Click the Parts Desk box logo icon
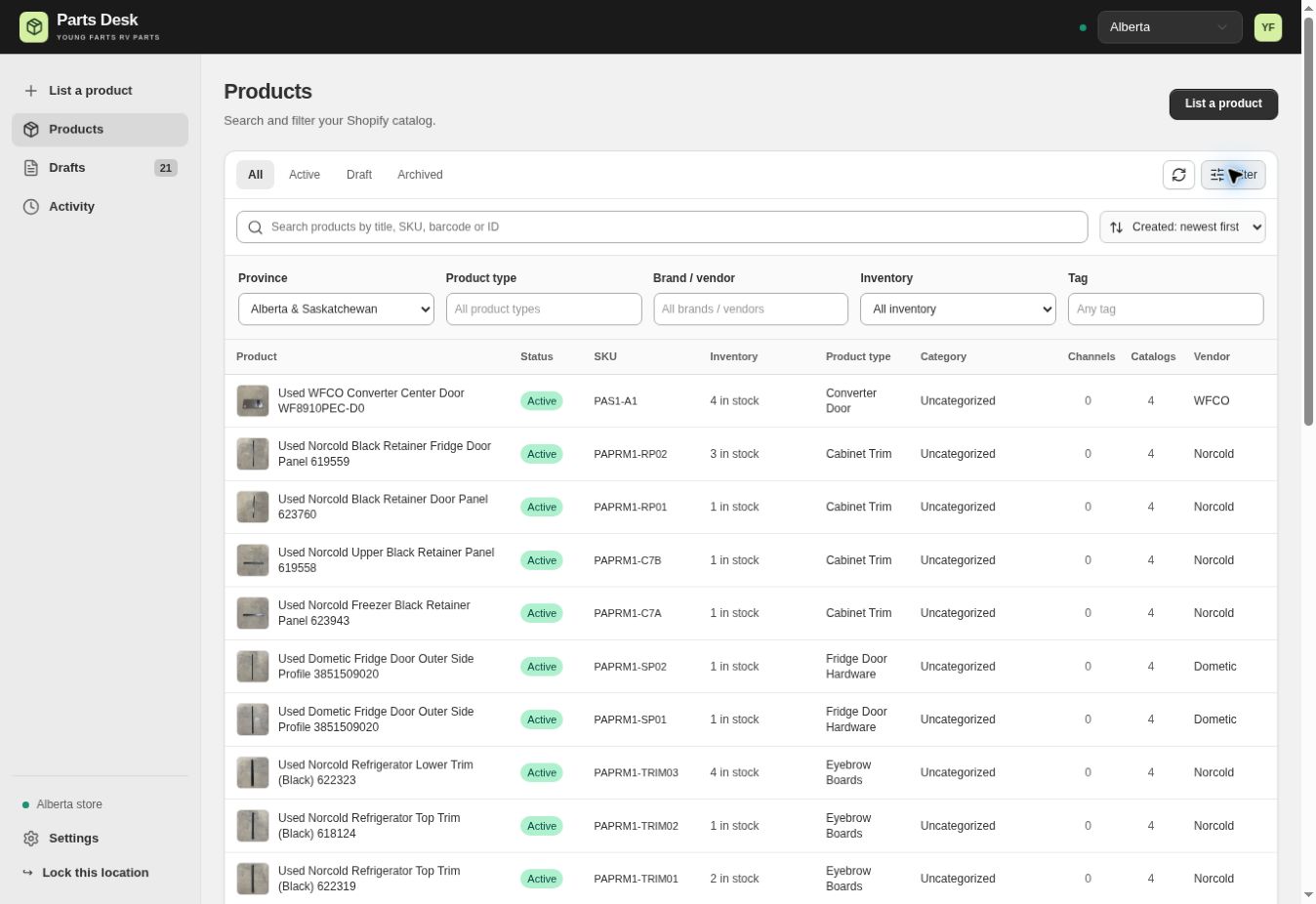 (33, 26)
